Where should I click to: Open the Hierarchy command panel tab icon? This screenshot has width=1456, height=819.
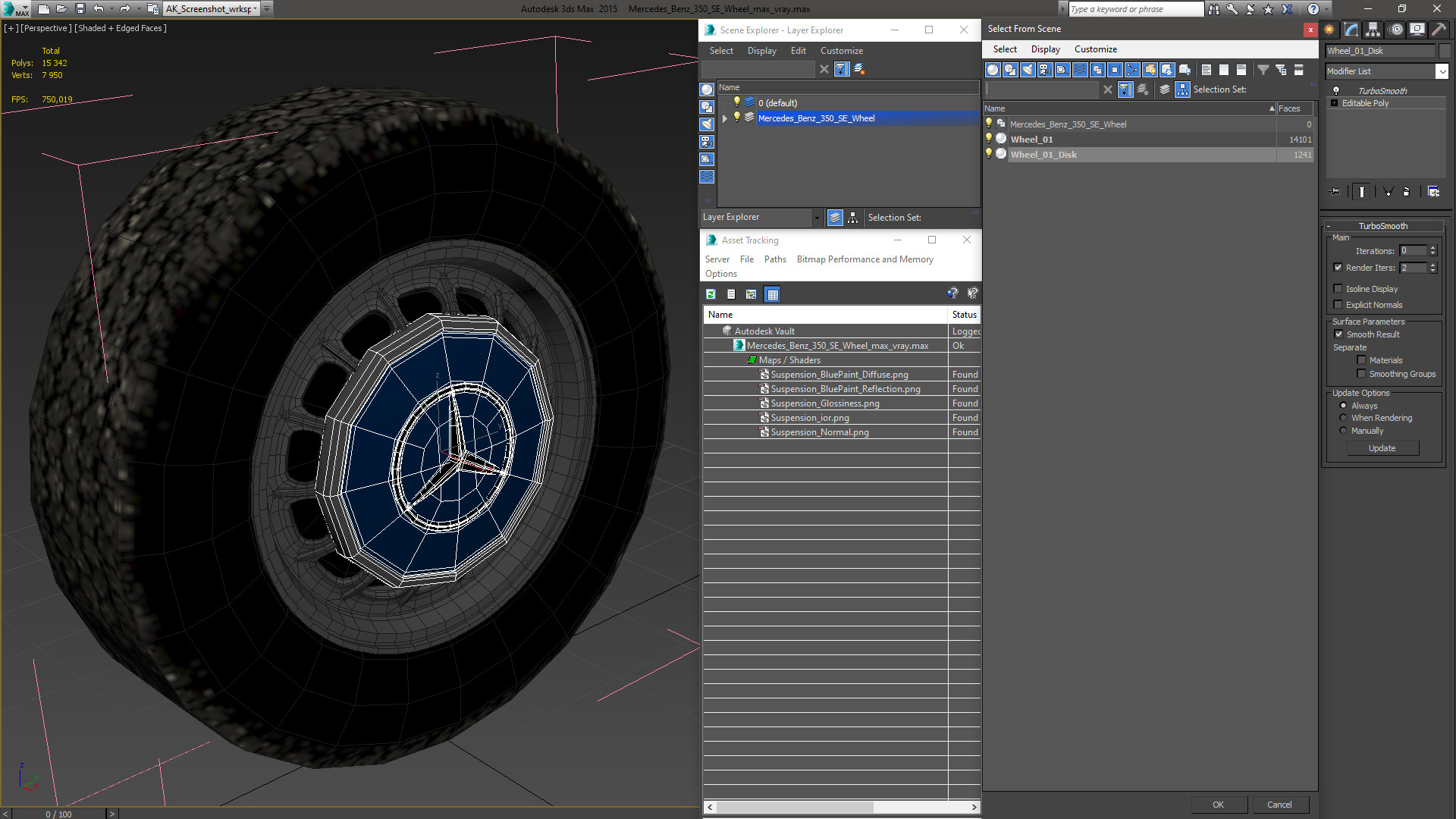[x=1373, y=30]
